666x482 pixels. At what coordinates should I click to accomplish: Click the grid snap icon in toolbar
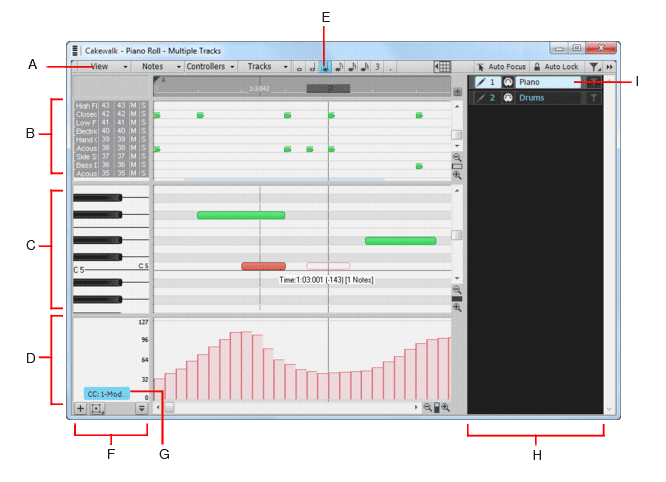point(442,67)
